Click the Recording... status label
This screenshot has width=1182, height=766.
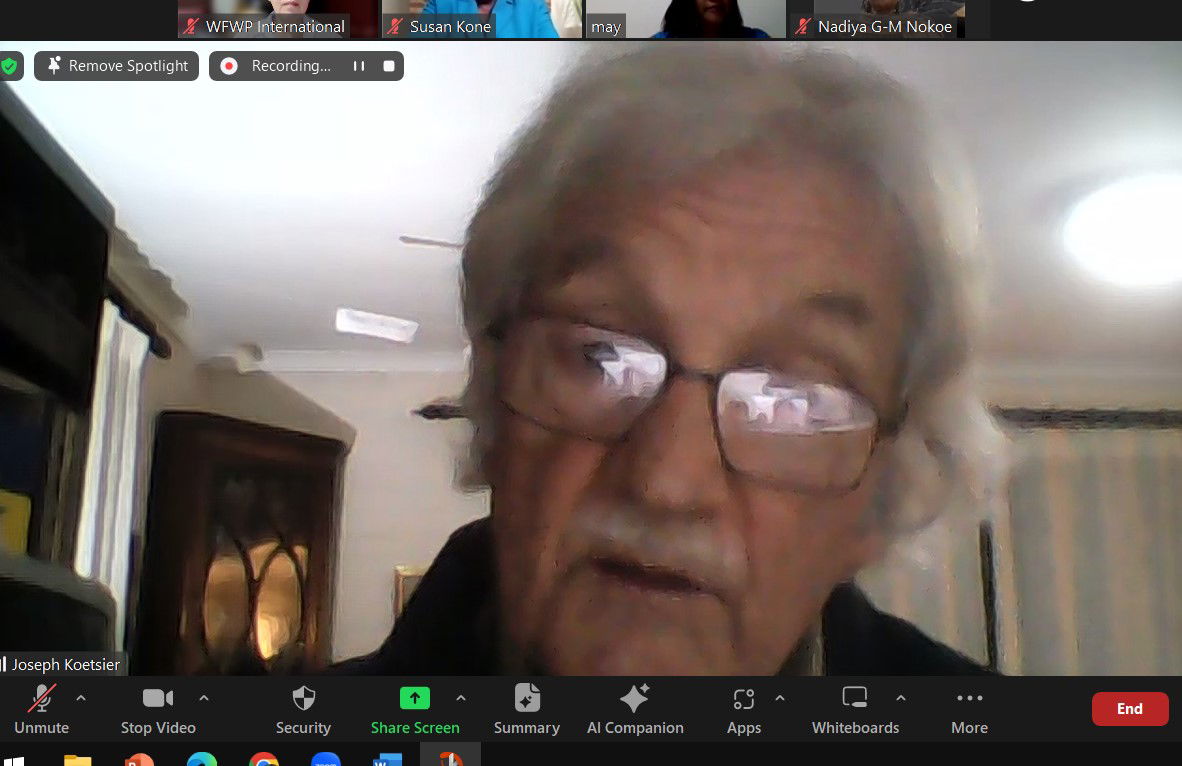click(291, 66)
